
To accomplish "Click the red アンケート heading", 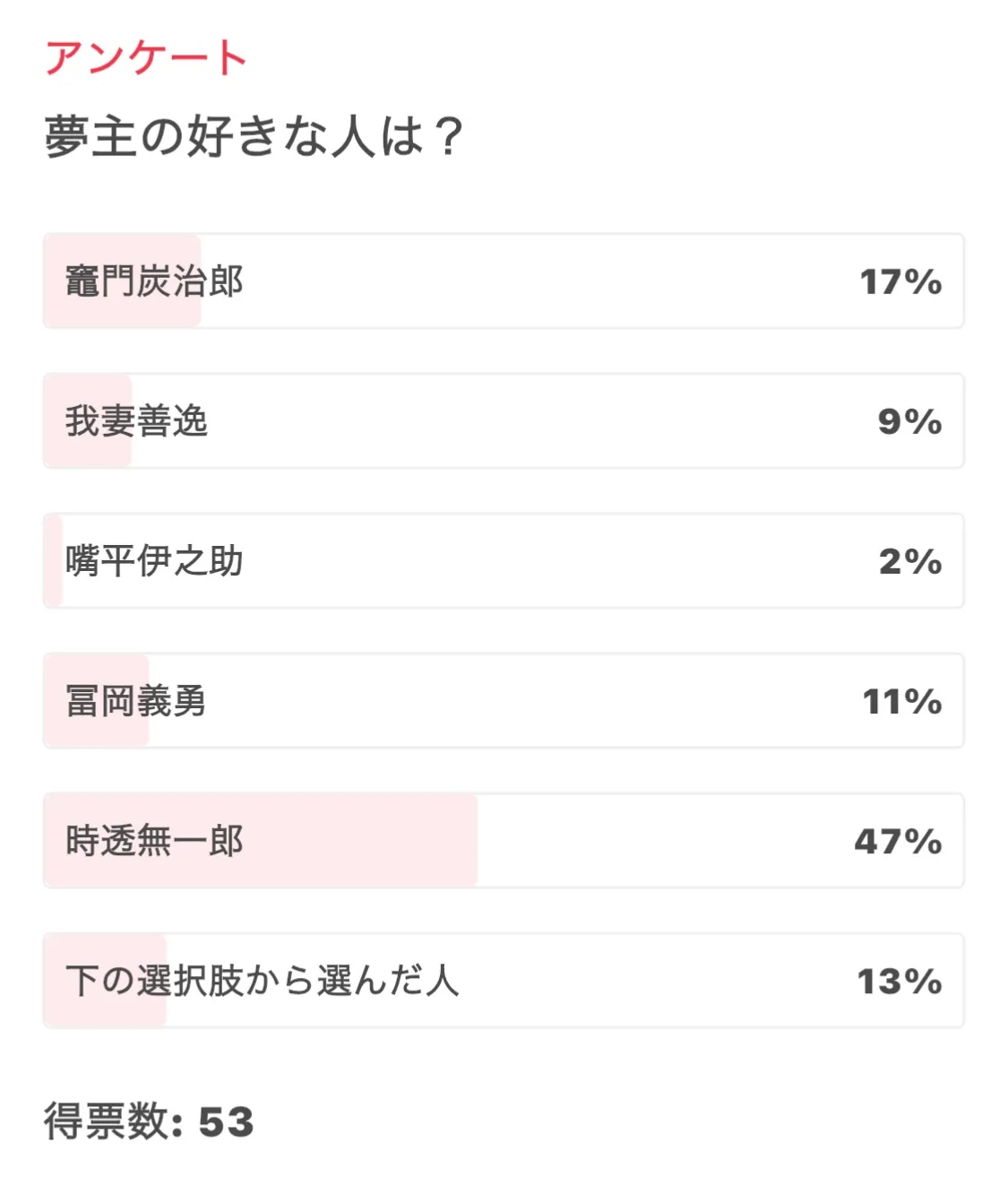I will (145, 58).
